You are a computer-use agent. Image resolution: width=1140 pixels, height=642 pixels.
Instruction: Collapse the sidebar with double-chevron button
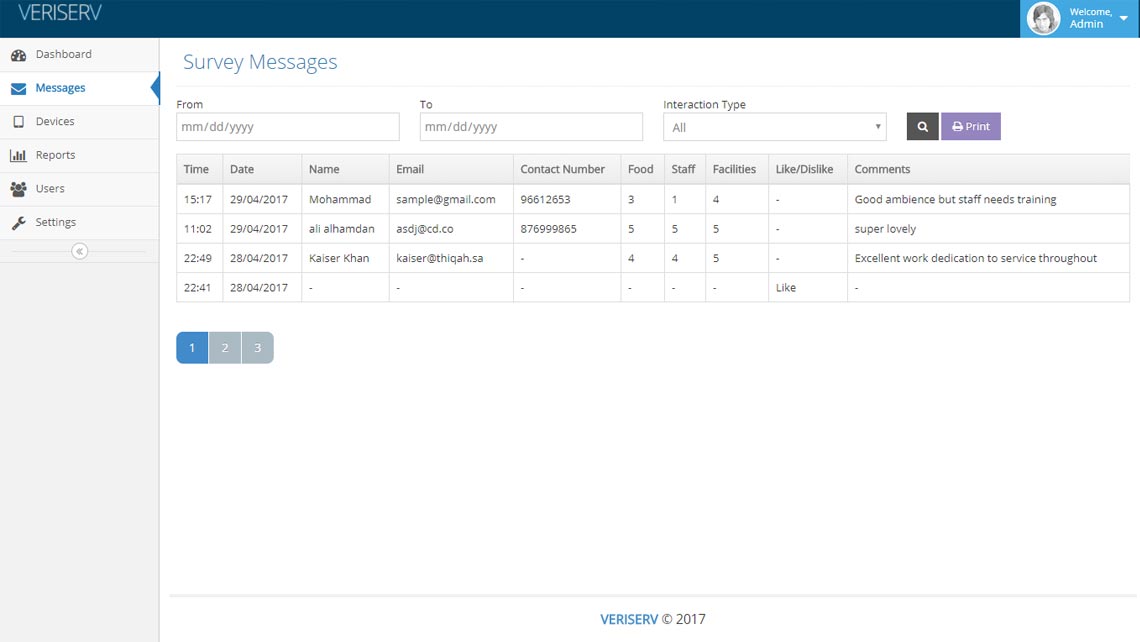[80, 251]
